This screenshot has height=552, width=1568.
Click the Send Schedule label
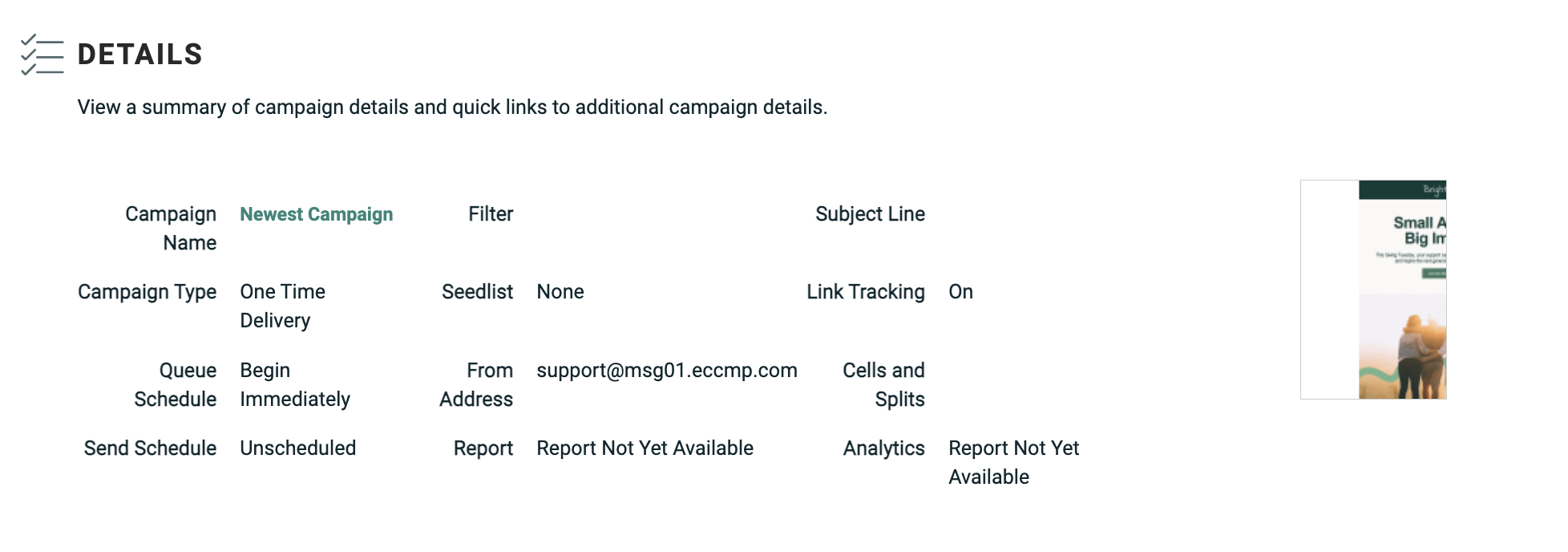(150, 448)
